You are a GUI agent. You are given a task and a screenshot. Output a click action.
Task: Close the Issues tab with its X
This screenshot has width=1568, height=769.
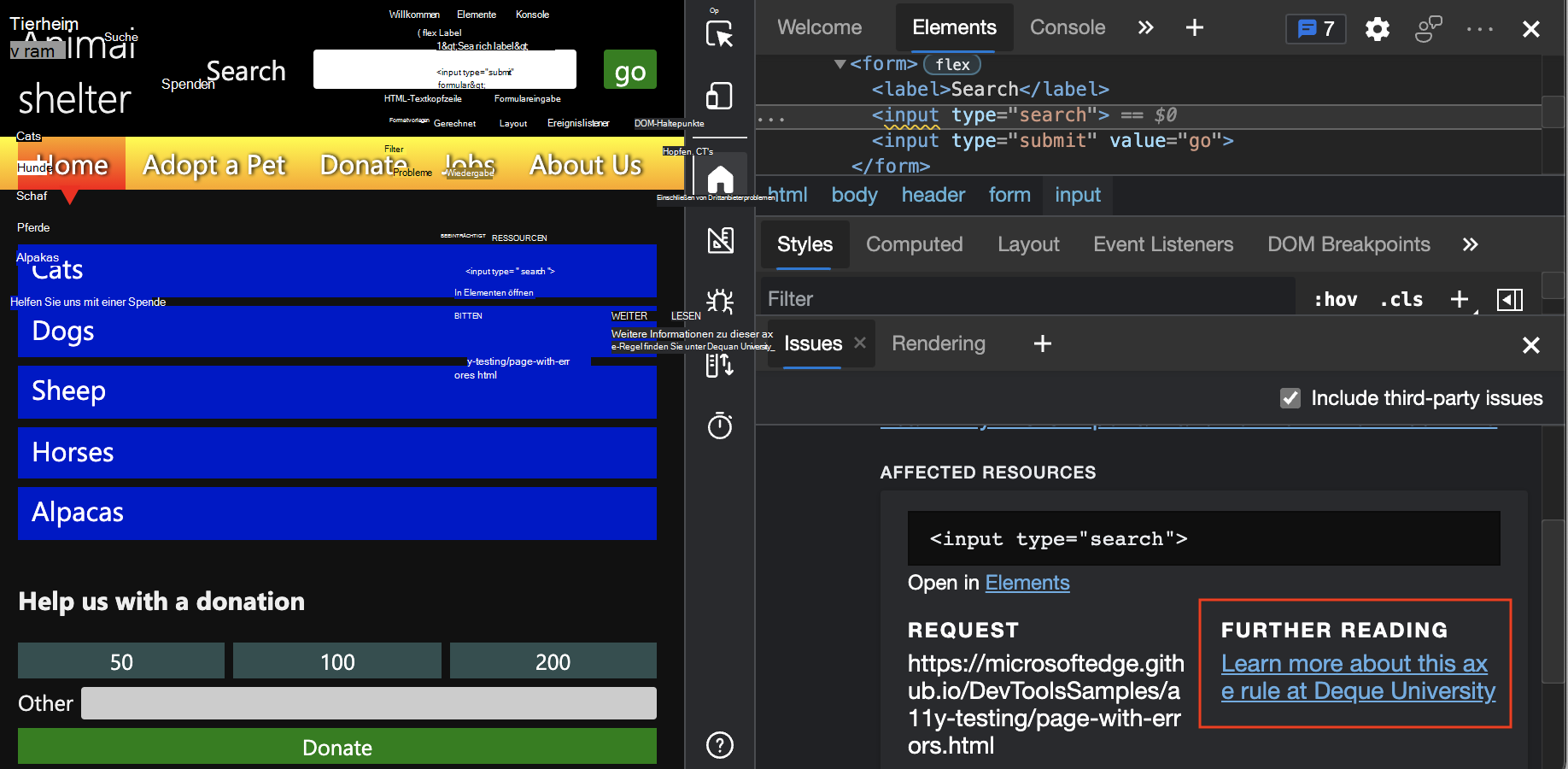coord(860,343)
